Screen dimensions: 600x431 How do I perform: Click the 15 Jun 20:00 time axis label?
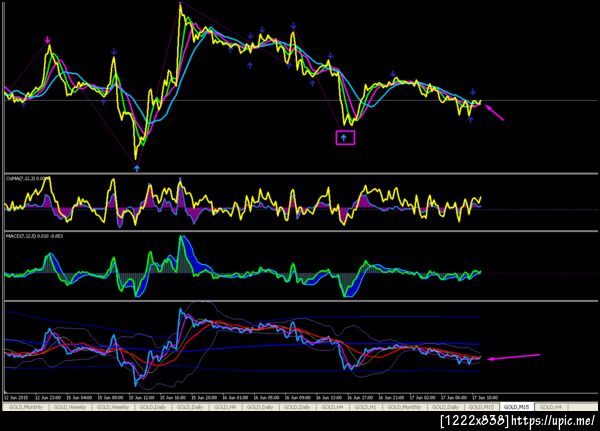[x=204, y=398]
